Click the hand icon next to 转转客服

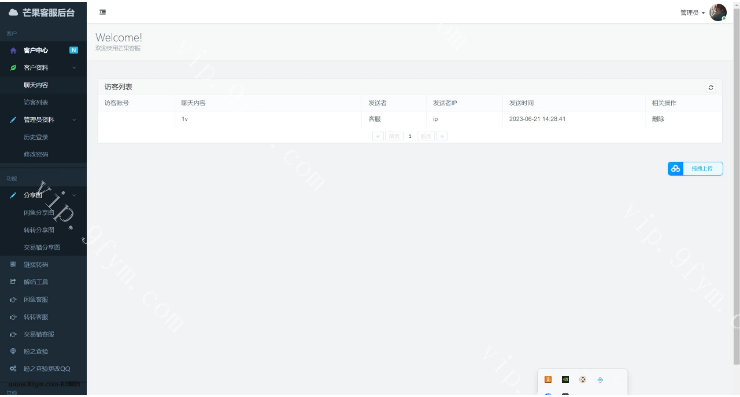[13, 317]
